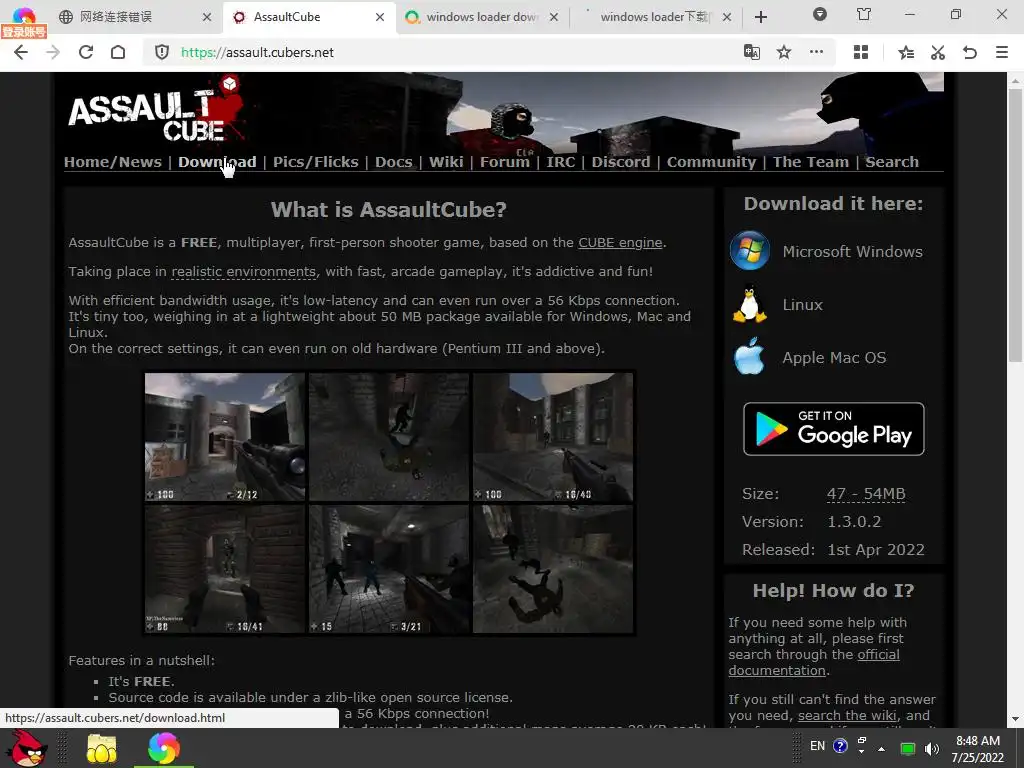This screenshot has width=1024, height=768.
Task: Open the favorites list icon
Action: [906, 52]
